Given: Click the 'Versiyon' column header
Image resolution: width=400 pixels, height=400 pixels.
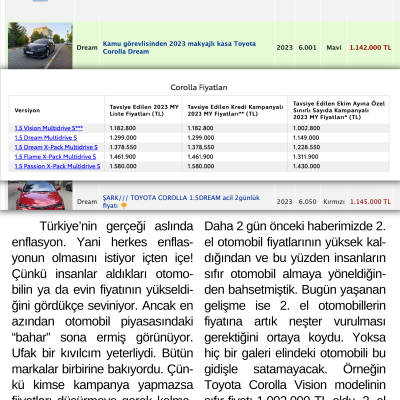Looking at the screenshot, I should tap(27, 110).
